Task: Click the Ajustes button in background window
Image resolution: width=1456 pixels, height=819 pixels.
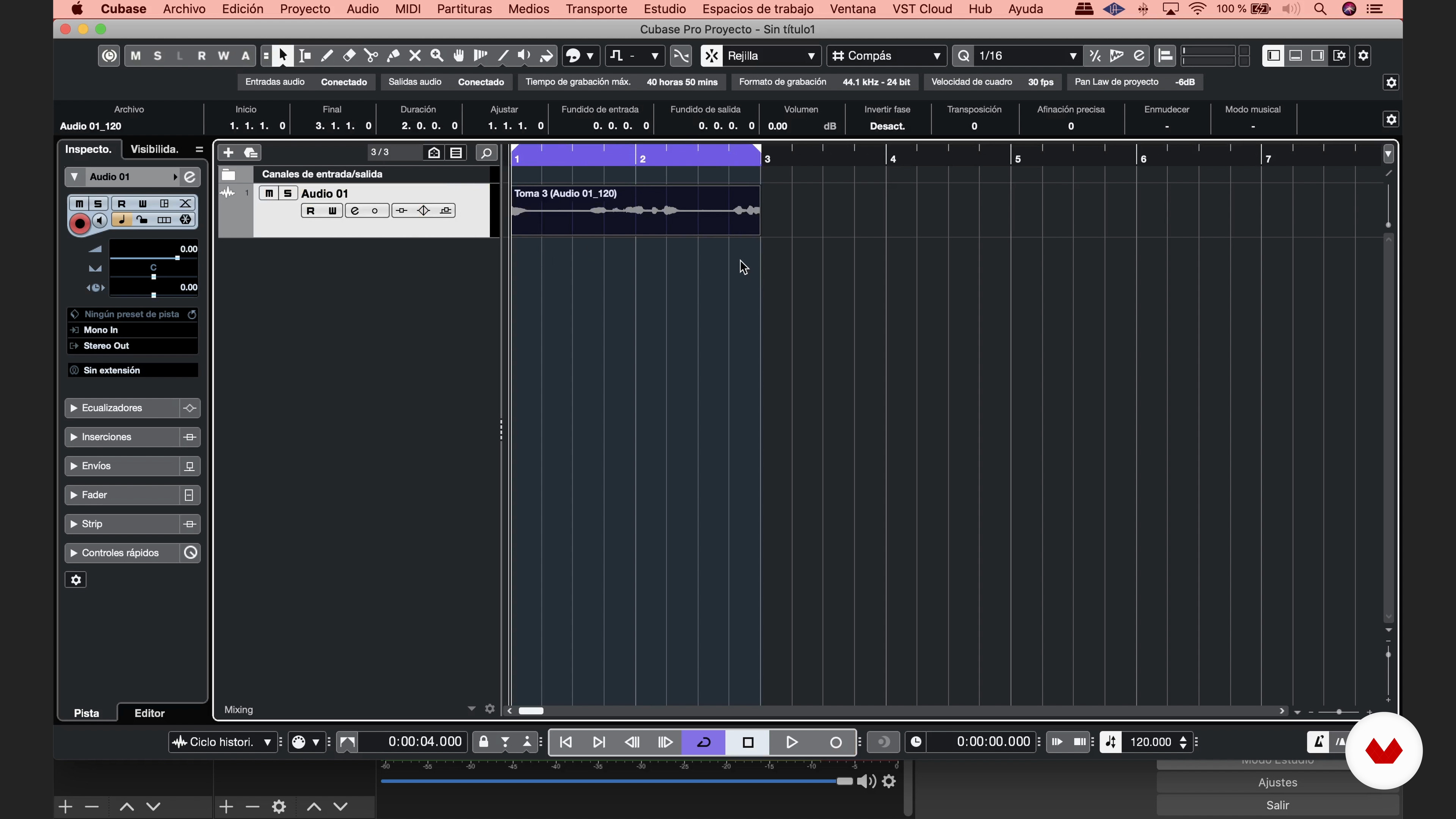Action: click(x=1277, y=783)
